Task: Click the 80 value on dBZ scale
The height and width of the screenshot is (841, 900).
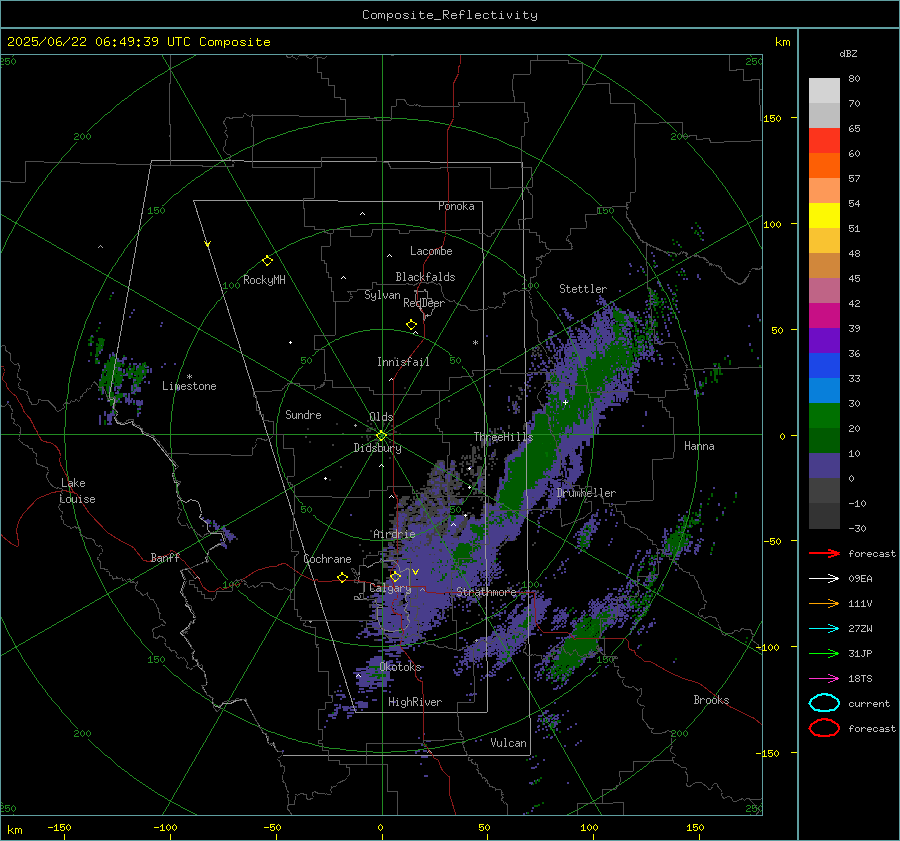Action: tap(854, 79)
